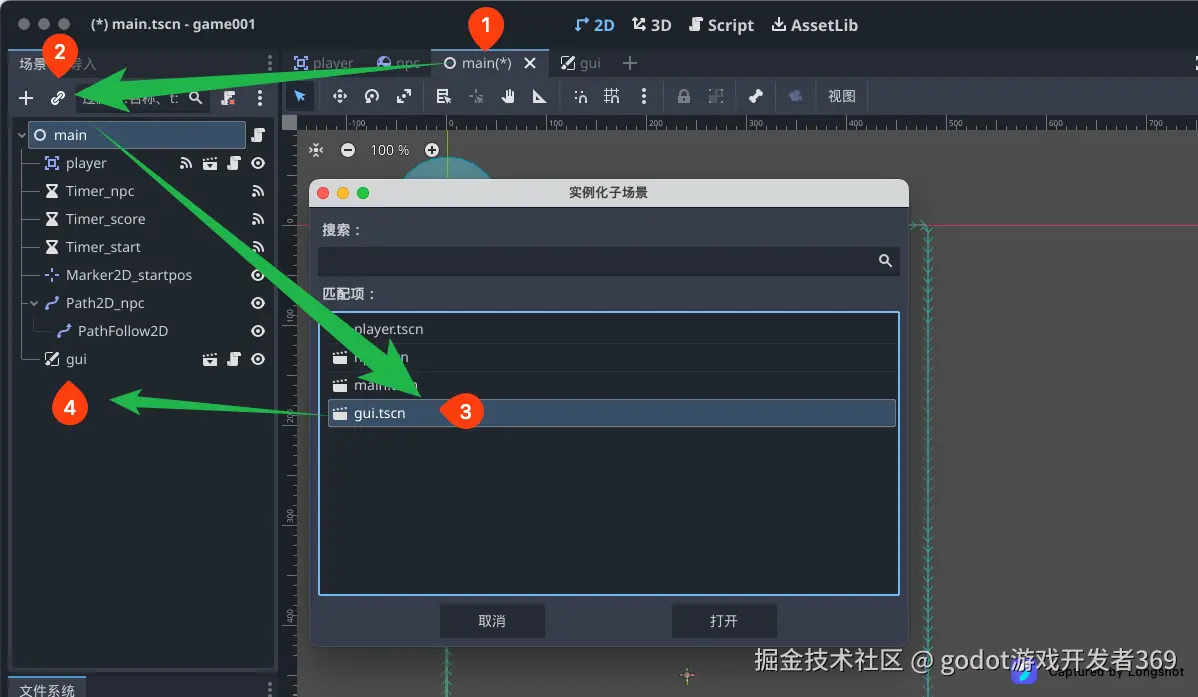Click the zoom out minus button

pyautogui.click(x=348, y=150)
